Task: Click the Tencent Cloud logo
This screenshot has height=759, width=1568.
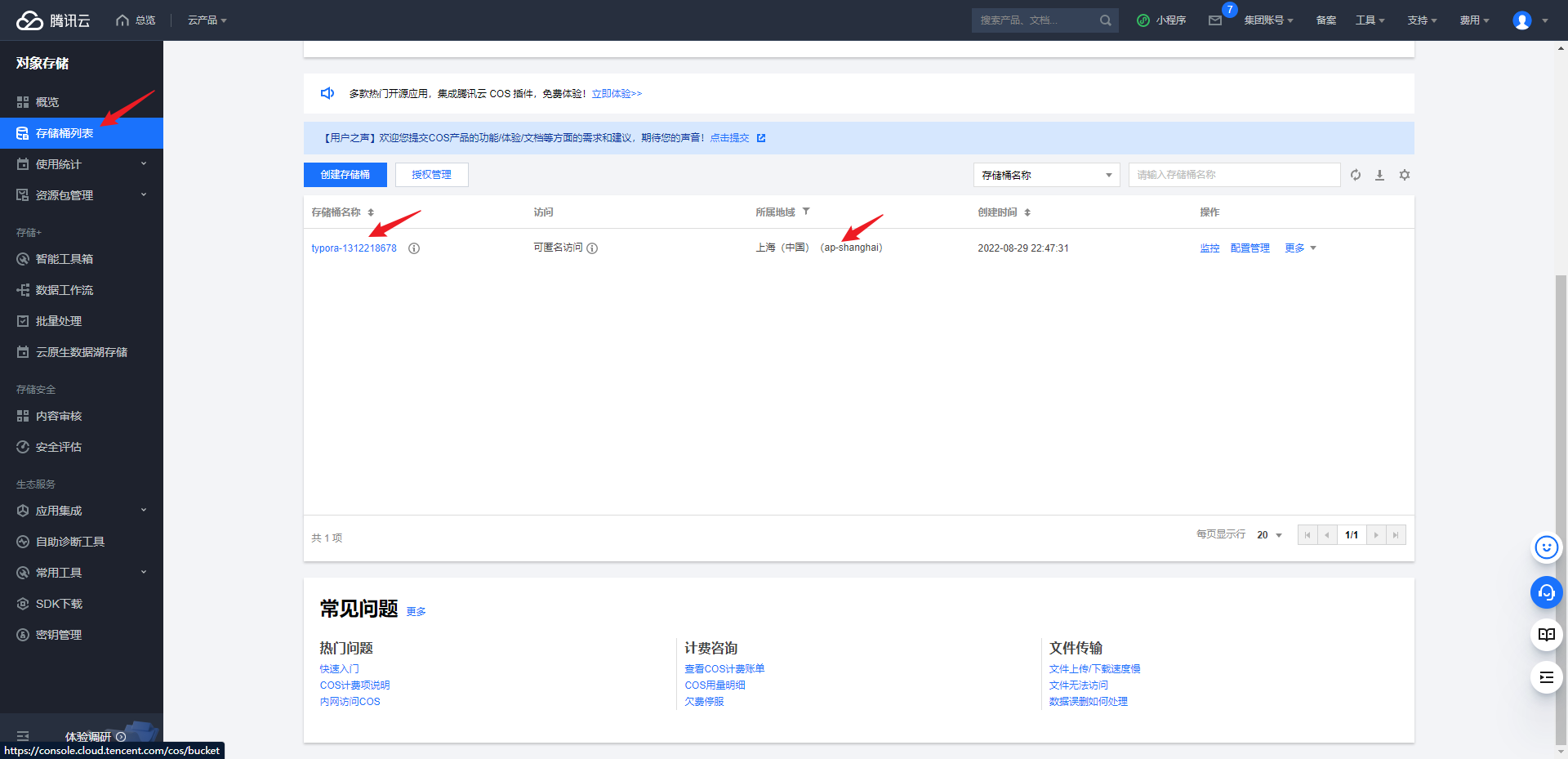Action: 53,20
